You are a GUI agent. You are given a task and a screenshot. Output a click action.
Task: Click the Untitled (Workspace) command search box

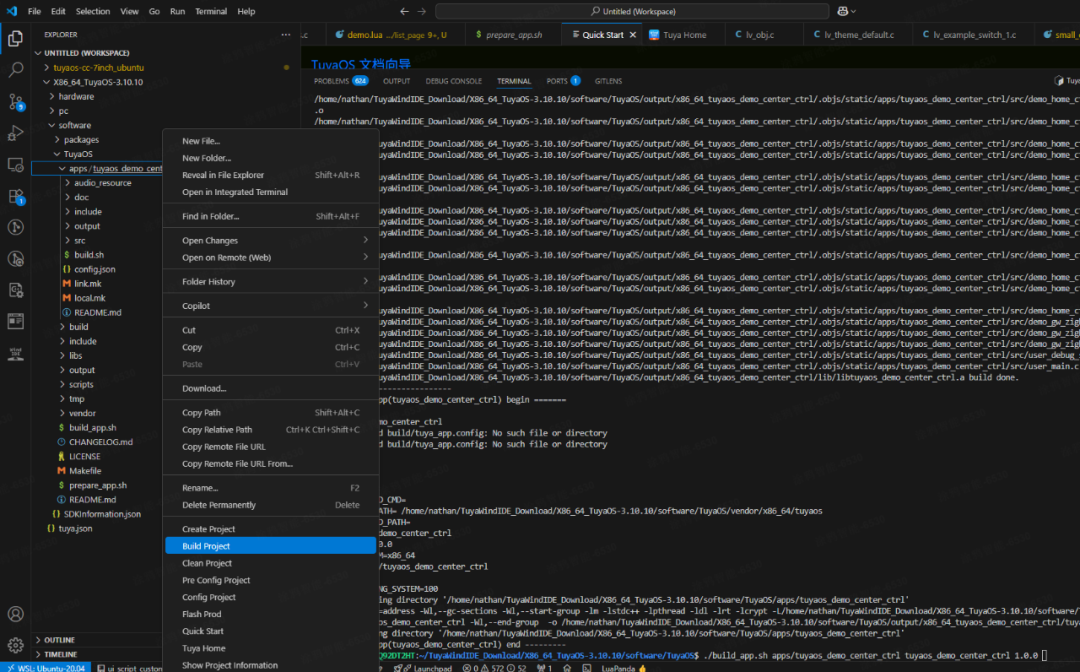coord(632,11)
